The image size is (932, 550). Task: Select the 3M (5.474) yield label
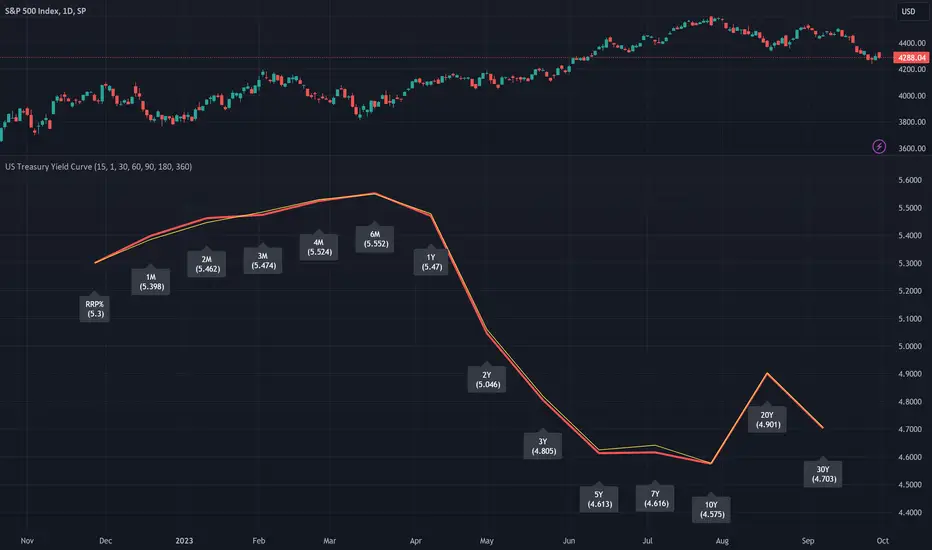263,260
